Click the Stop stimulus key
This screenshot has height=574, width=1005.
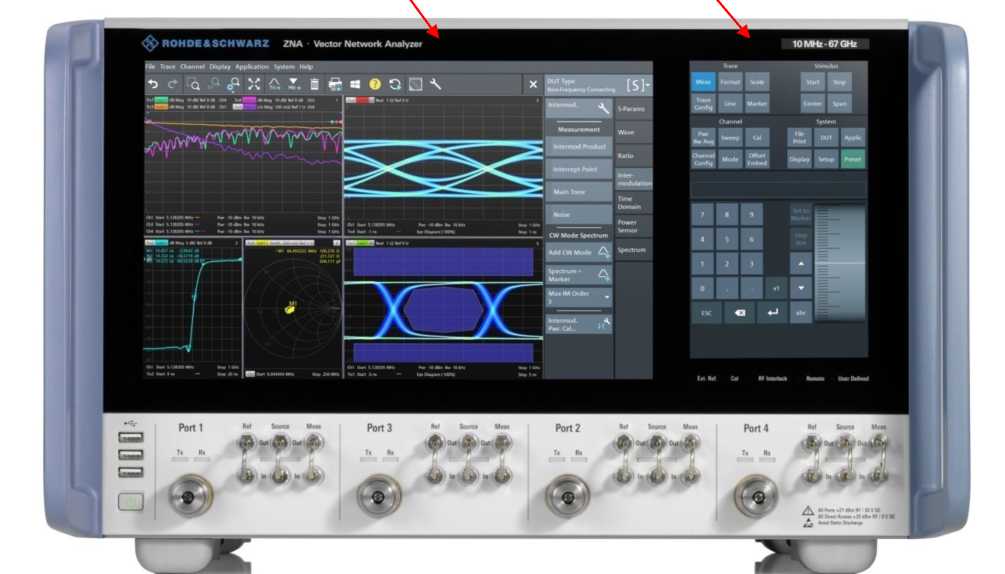pos(840,82)
